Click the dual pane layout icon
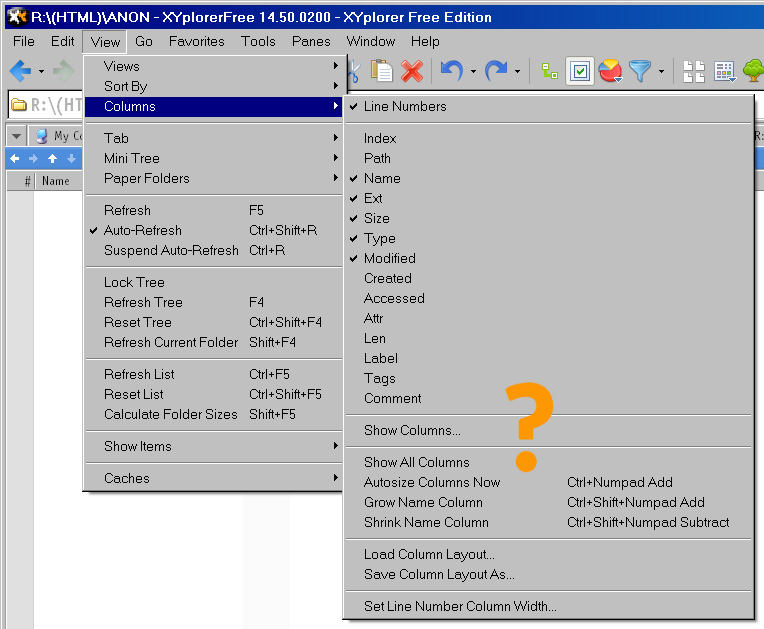The width and height of the screenshot is (764, 629). (694, 72)
